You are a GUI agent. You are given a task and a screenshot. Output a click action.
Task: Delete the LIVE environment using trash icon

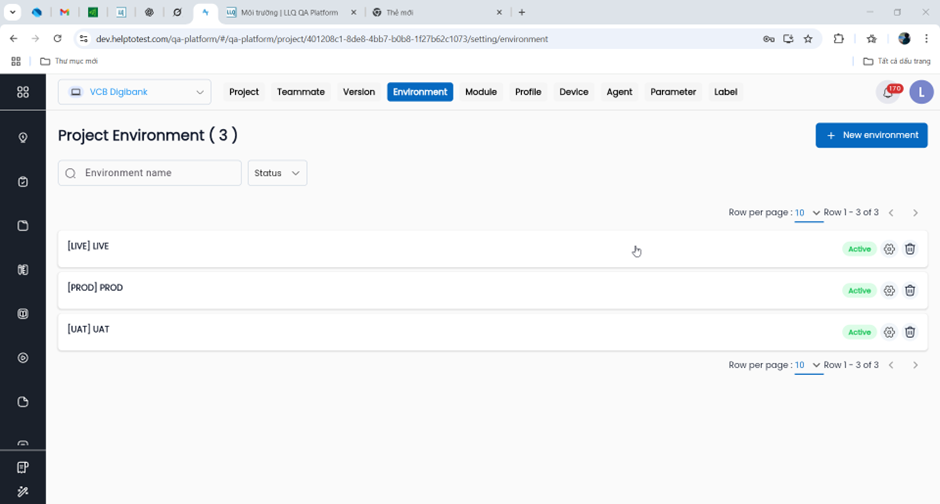(910, 249)
